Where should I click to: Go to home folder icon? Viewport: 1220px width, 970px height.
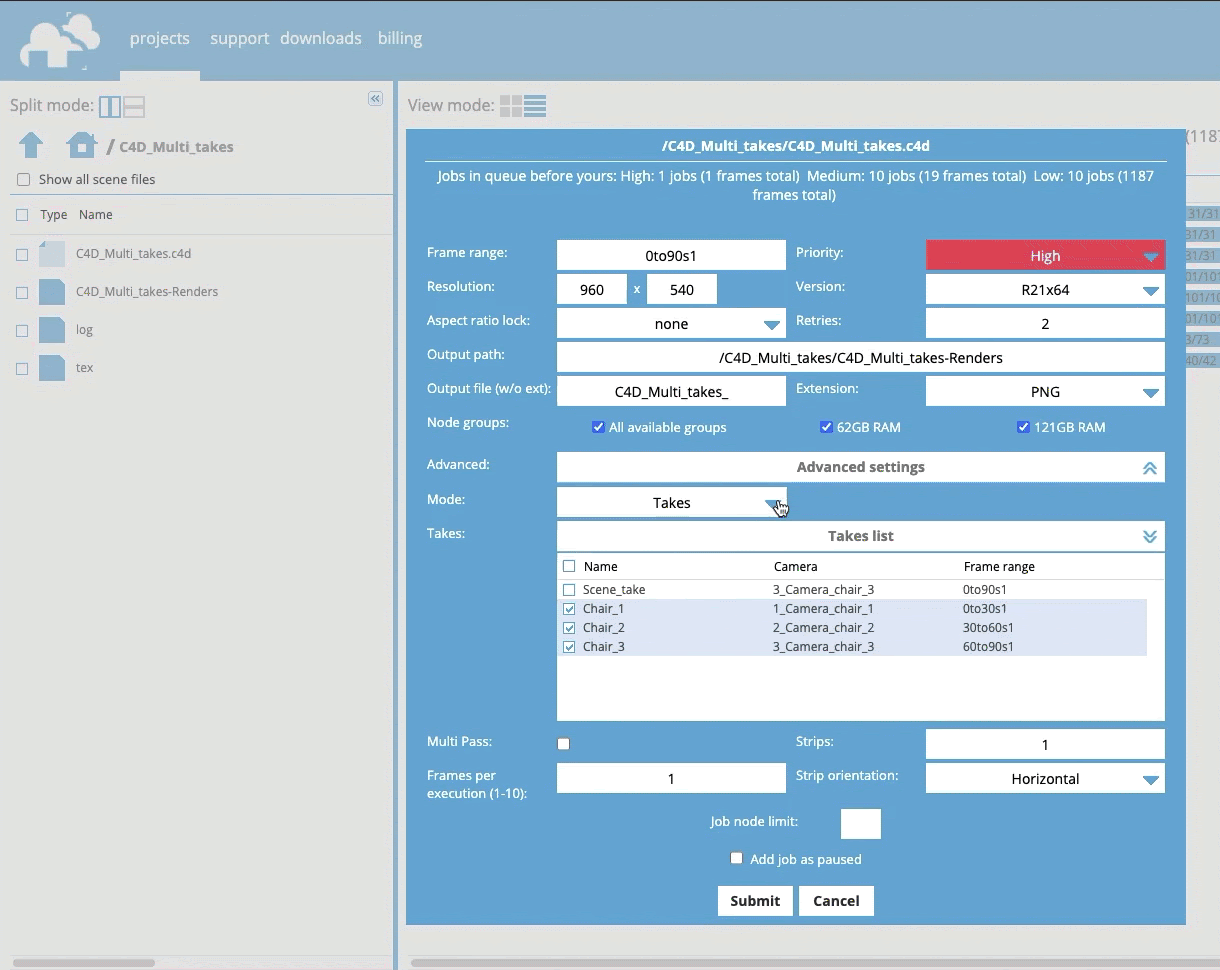point(81,145)
